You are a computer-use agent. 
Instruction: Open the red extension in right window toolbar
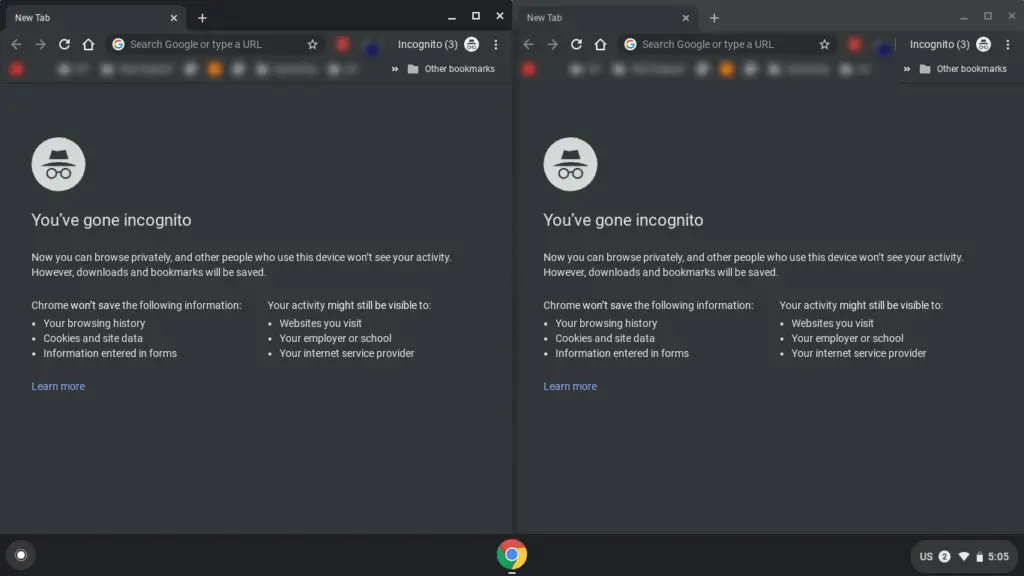pos(854,44)
